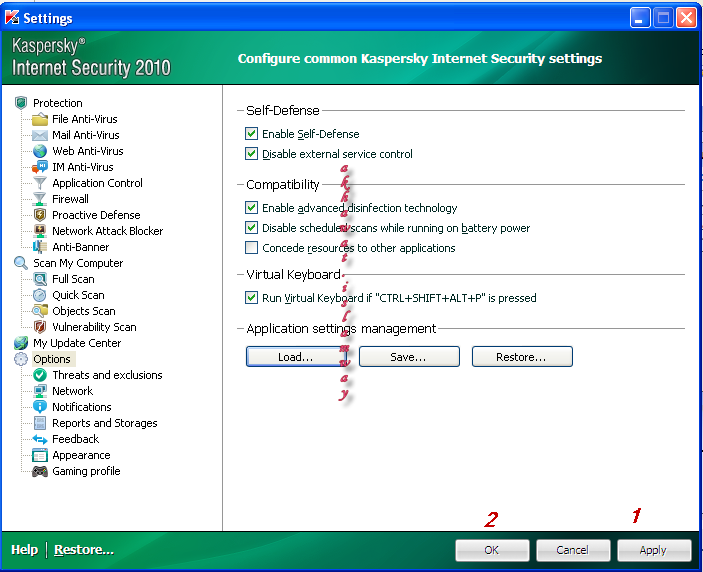Screen dimensions: 703x572
Task: Select File Anti-Virus in the tree
Action: point(85,119)
